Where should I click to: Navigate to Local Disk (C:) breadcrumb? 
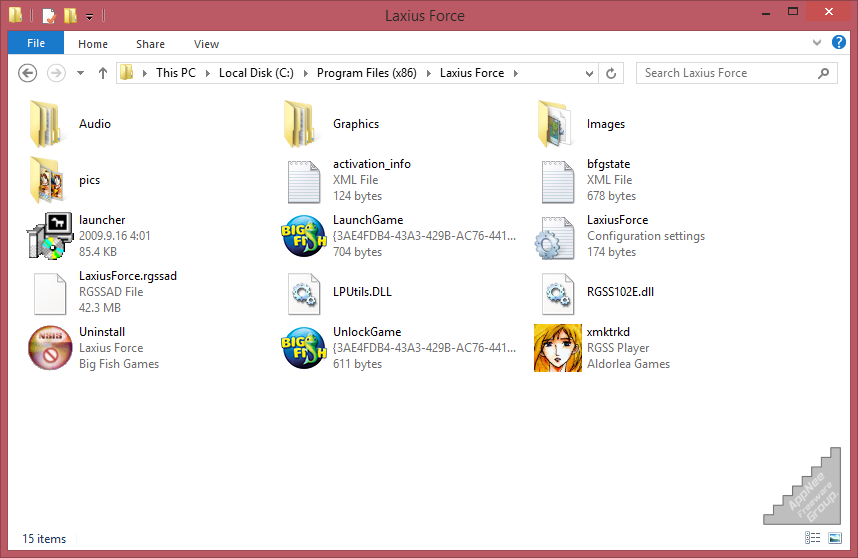[256, 73]
